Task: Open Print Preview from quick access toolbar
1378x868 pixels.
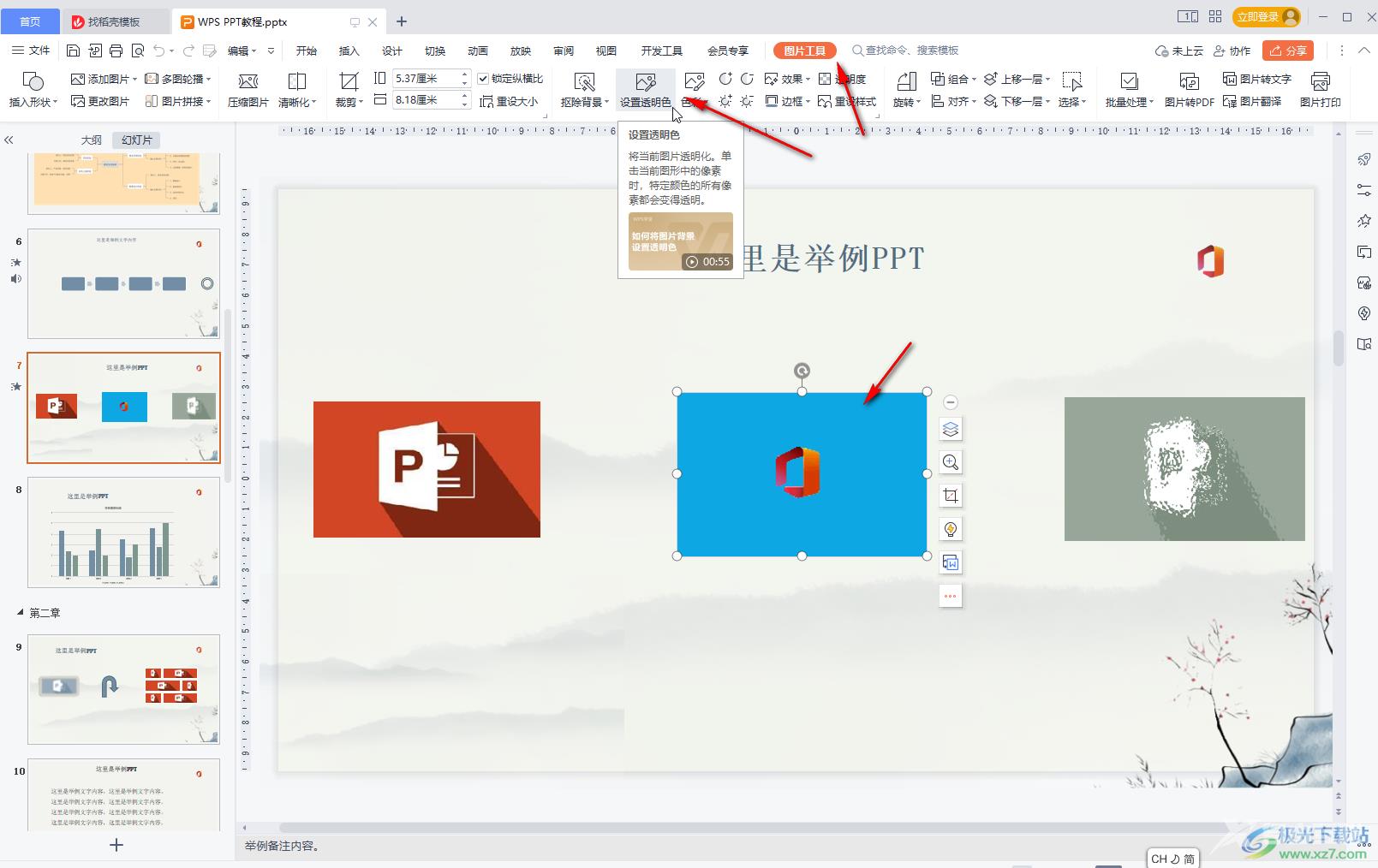Action: click(137, 51)
